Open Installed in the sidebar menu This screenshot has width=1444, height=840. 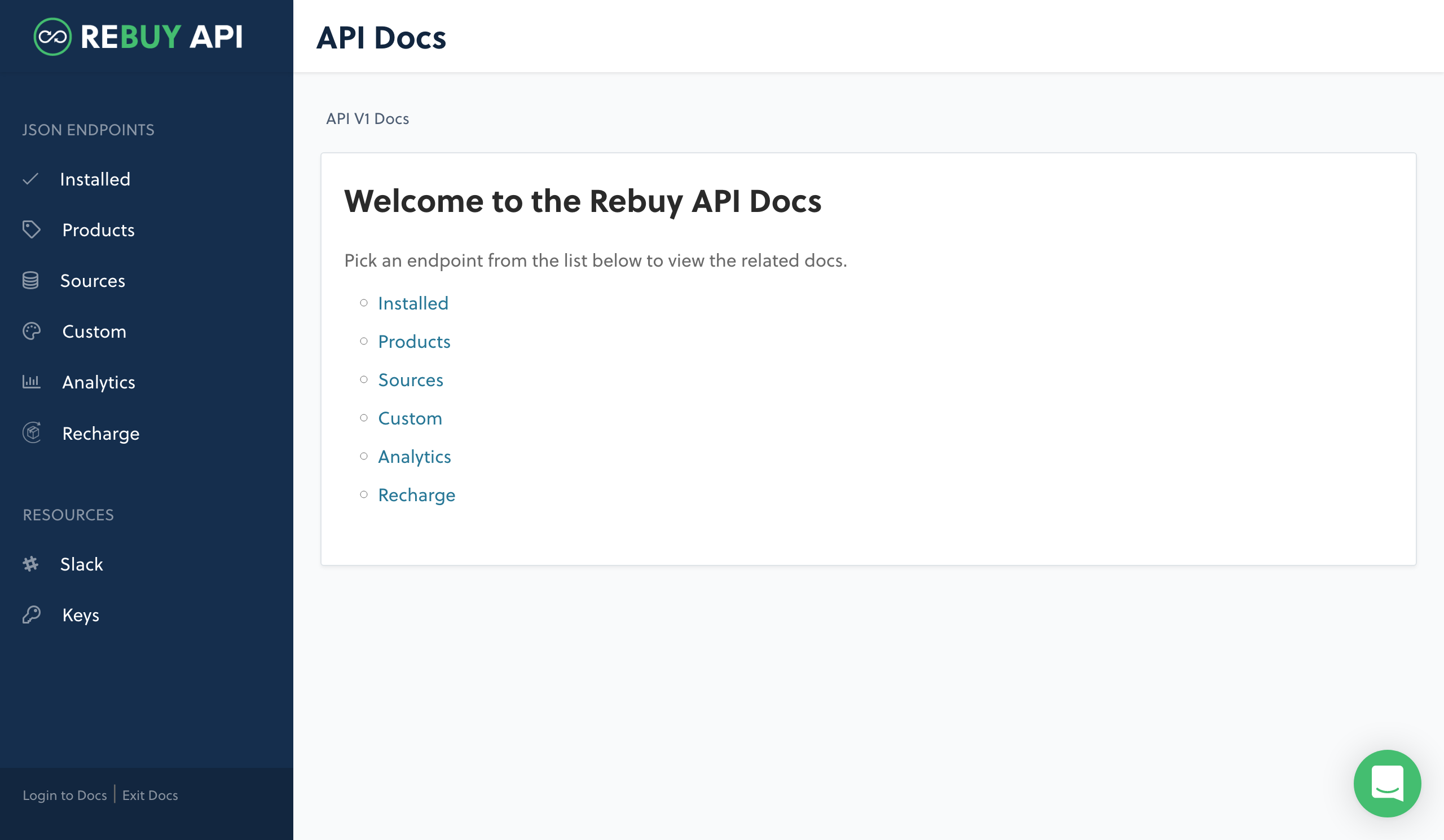tap(95, 179)
